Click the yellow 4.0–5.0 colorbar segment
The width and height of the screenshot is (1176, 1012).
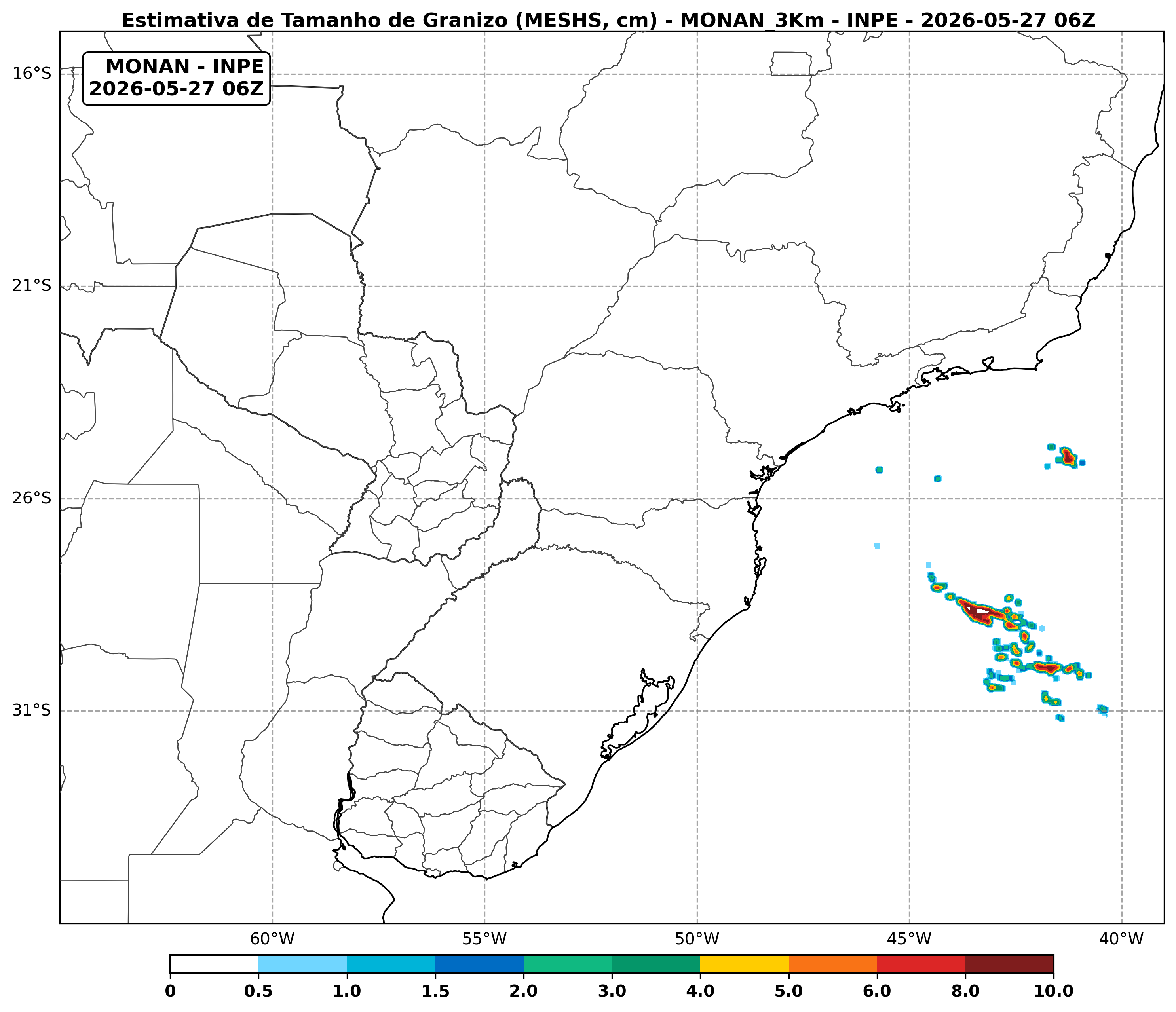tap(744, 964)
